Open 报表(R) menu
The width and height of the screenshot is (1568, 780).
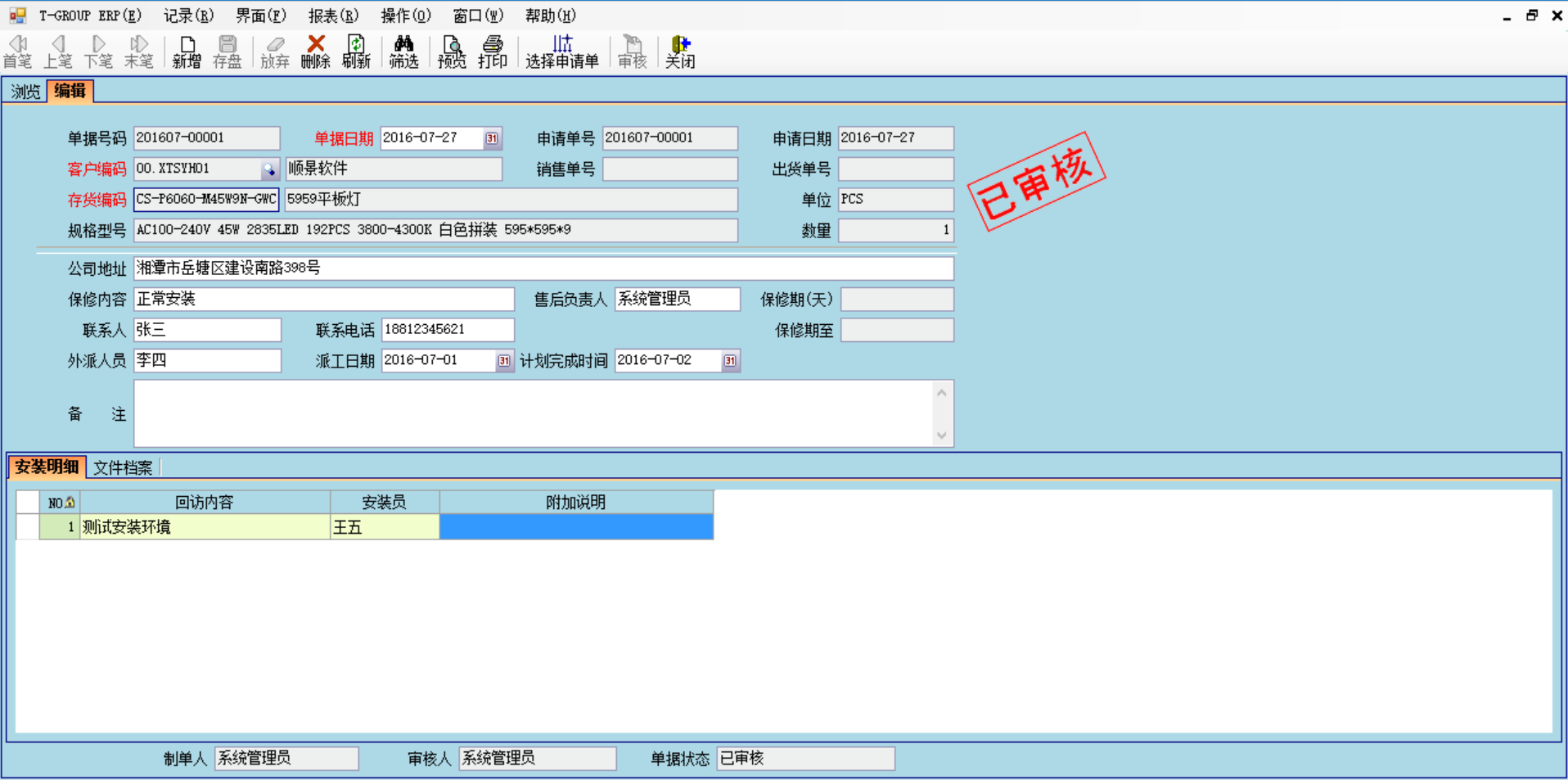point(333,16)
